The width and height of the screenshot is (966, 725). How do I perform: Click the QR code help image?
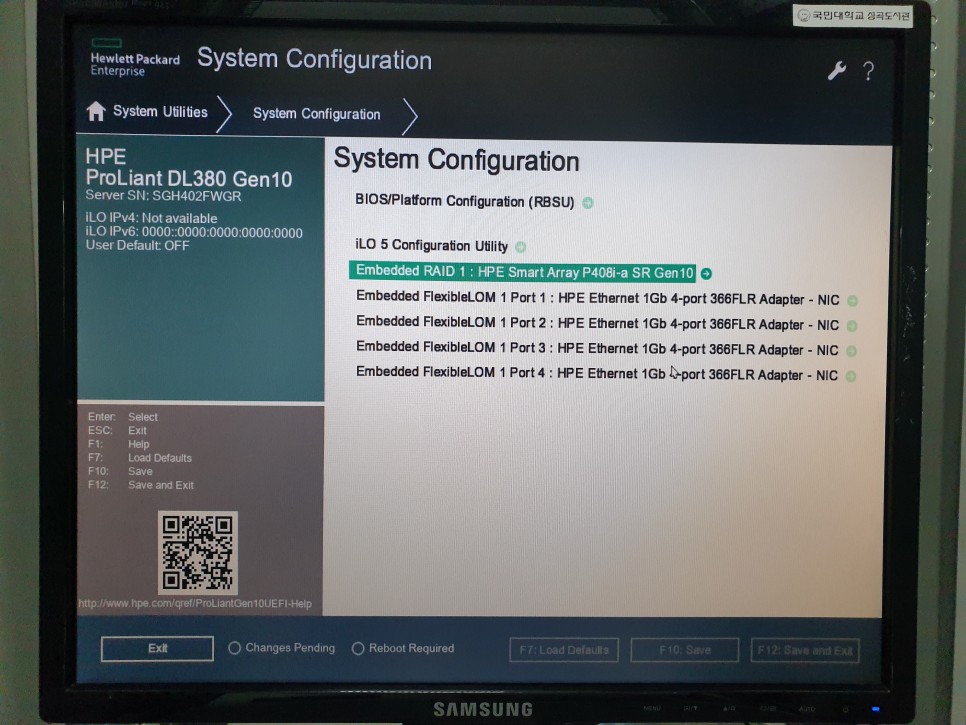point(198,553)
